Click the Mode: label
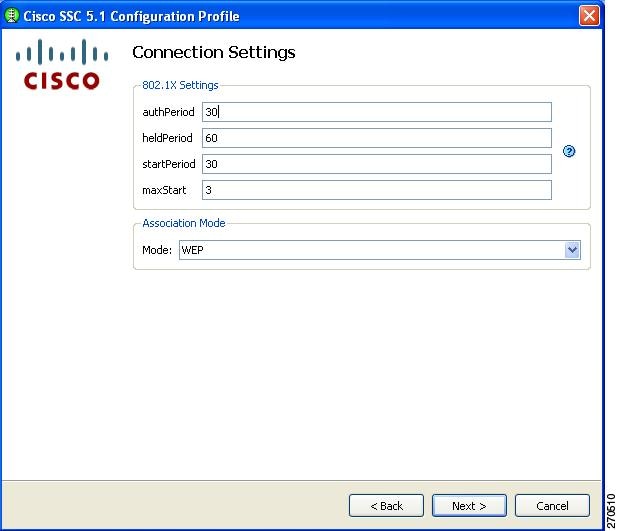The image size is (617, 531). point(157,250)
